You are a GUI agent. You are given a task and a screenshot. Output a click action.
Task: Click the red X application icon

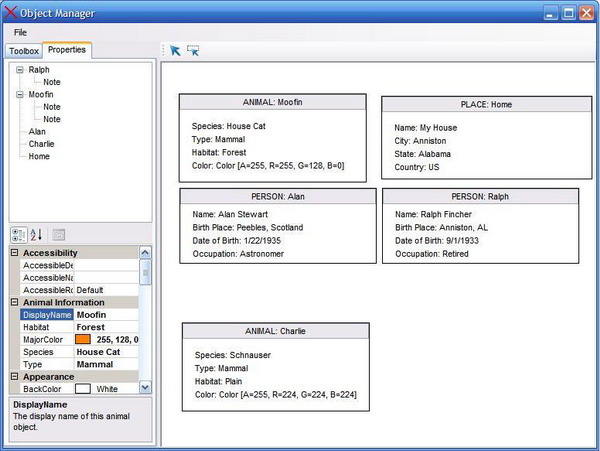(x=10, y=12)
